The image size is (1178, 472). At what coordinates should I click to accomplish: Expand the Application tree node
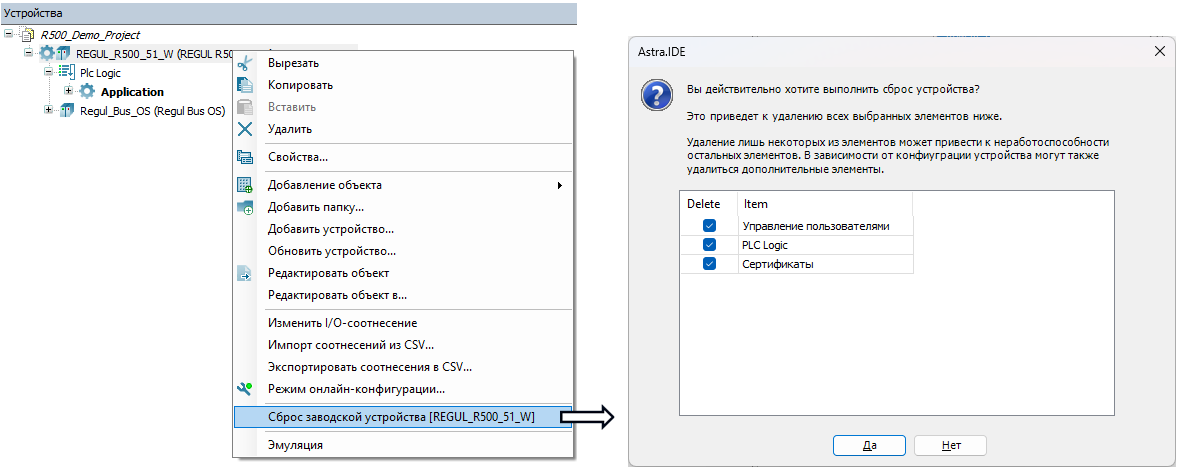(x=69, y=92)
